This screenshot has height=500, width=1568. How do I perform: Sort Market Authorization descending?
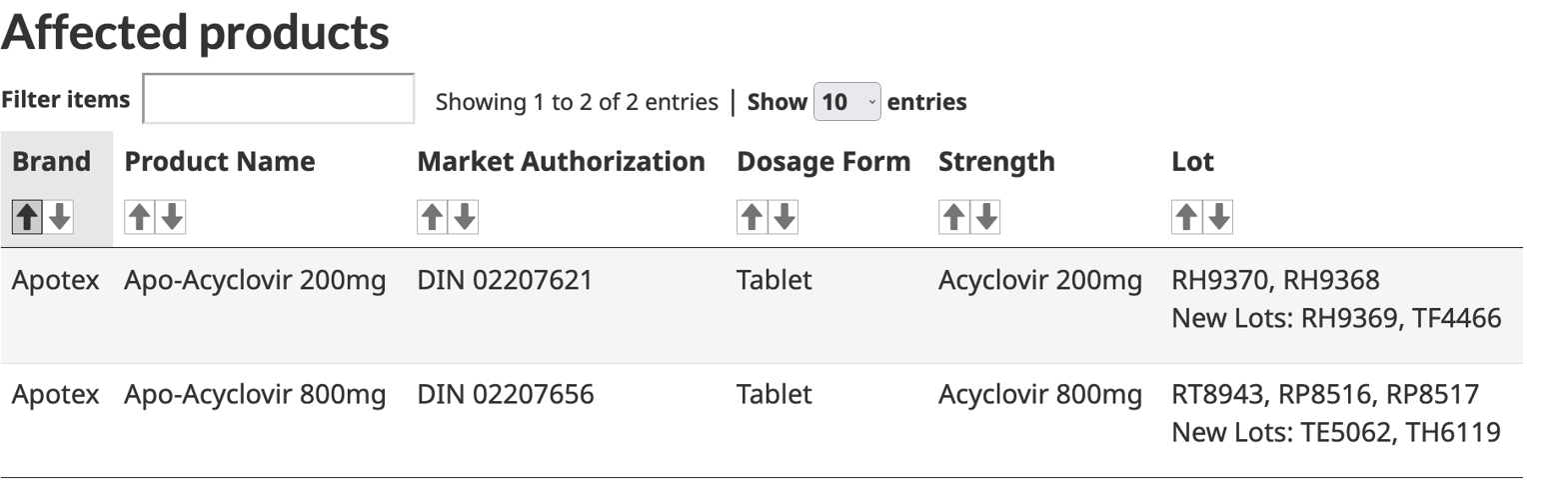(x=465, y=217)
